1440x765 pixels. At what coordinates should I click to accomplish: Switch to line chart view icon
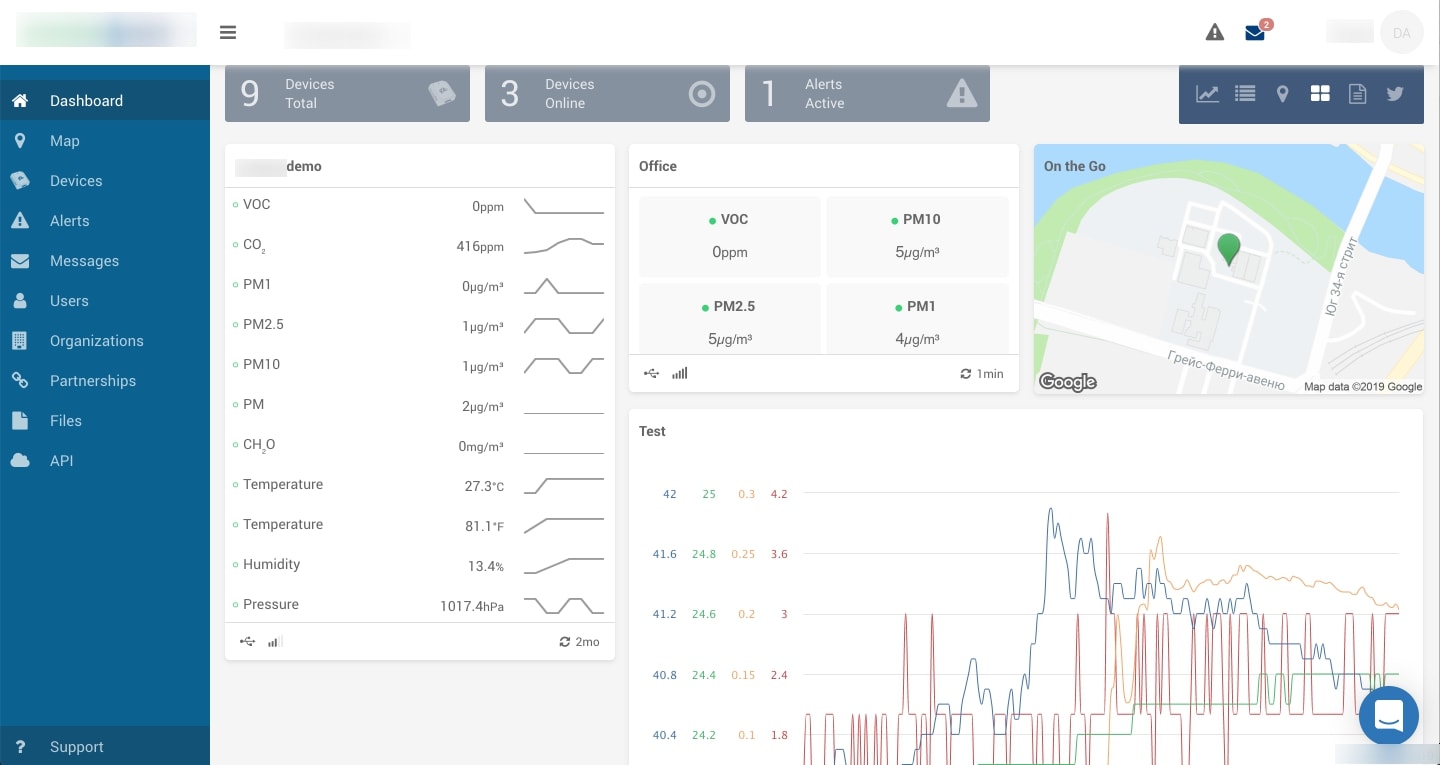1208,94
